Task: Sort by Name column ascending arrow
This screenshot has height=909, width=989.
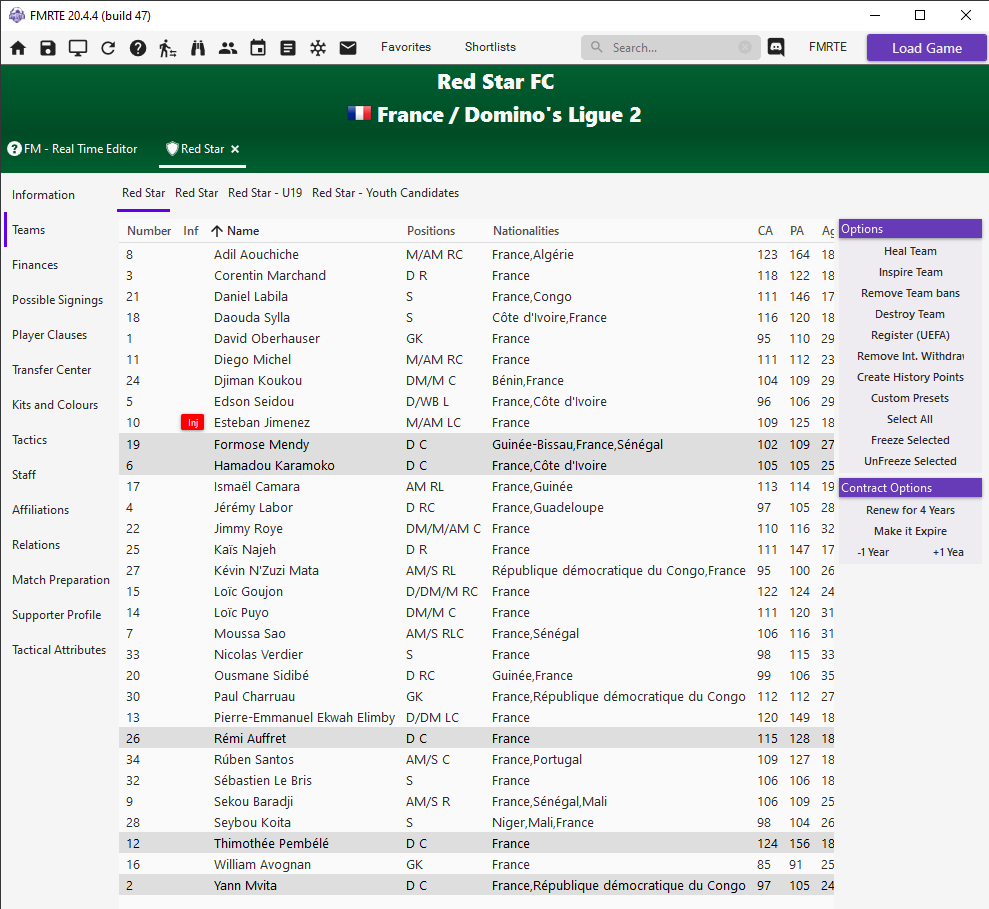Action: coord(216,231)
